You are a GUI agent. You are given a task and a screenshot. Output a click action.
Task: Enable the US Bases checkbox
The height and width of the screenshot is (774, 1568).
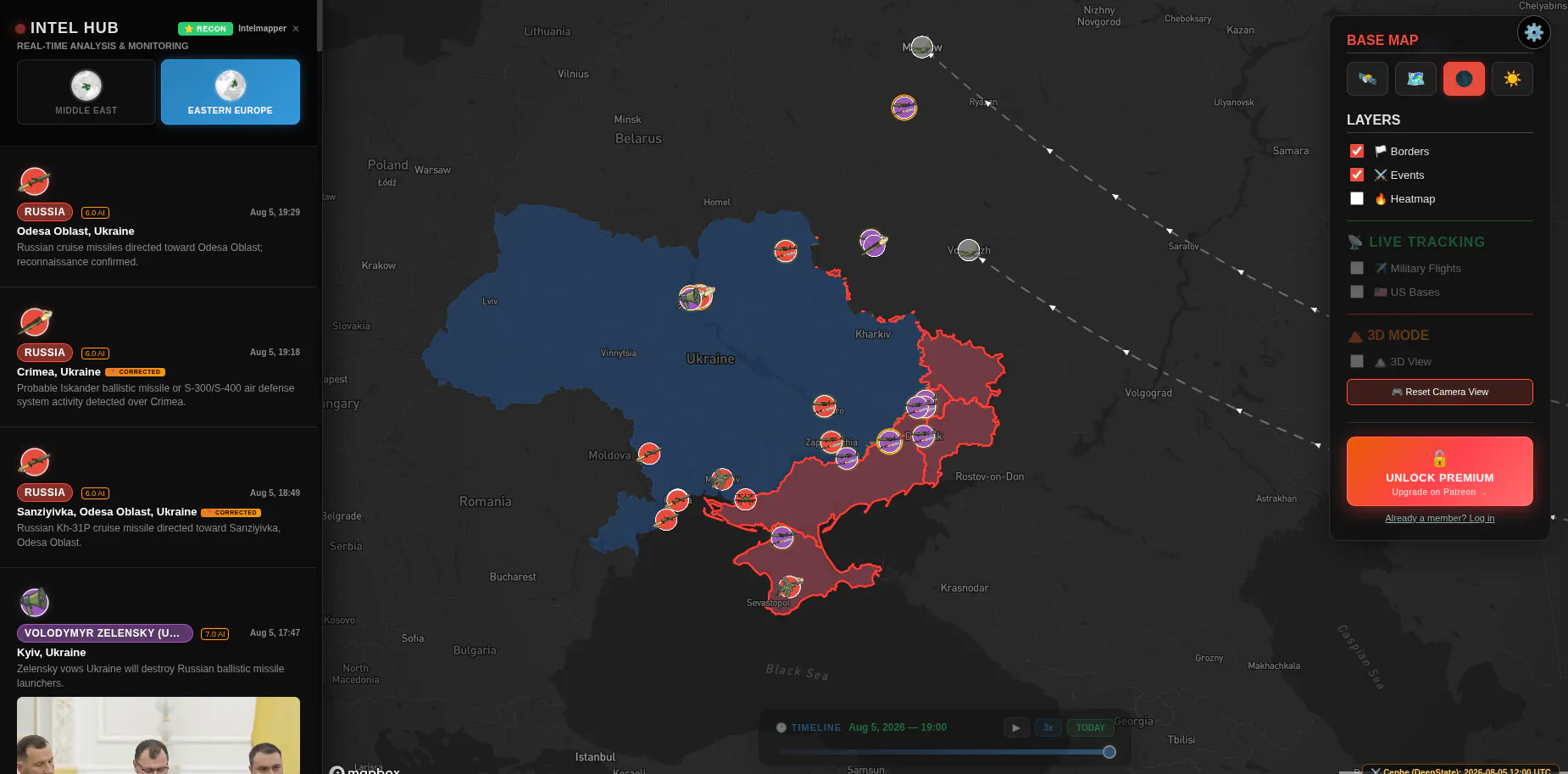click(1357, 292)
